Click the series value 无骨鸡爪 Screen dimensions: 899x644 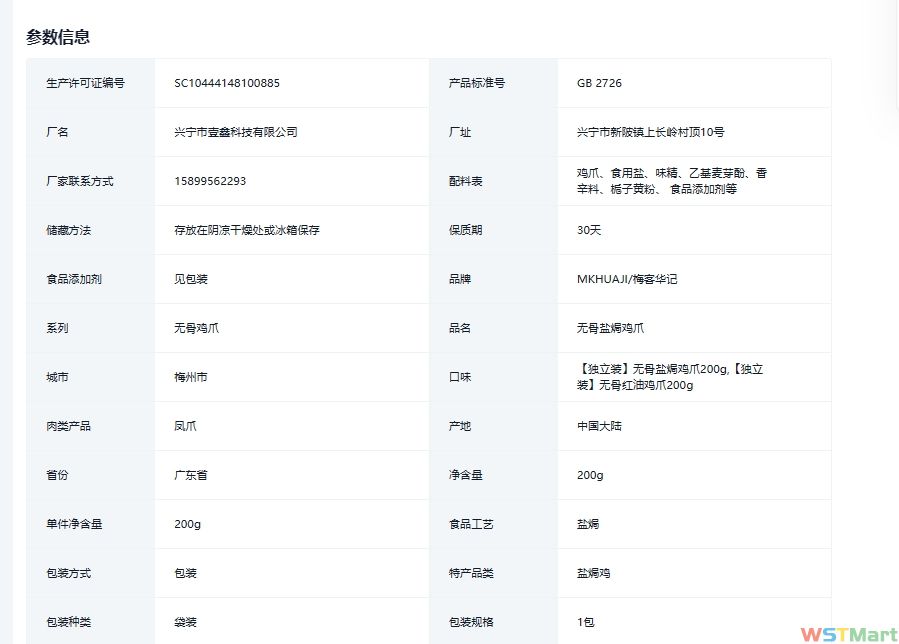pos(196,328)
